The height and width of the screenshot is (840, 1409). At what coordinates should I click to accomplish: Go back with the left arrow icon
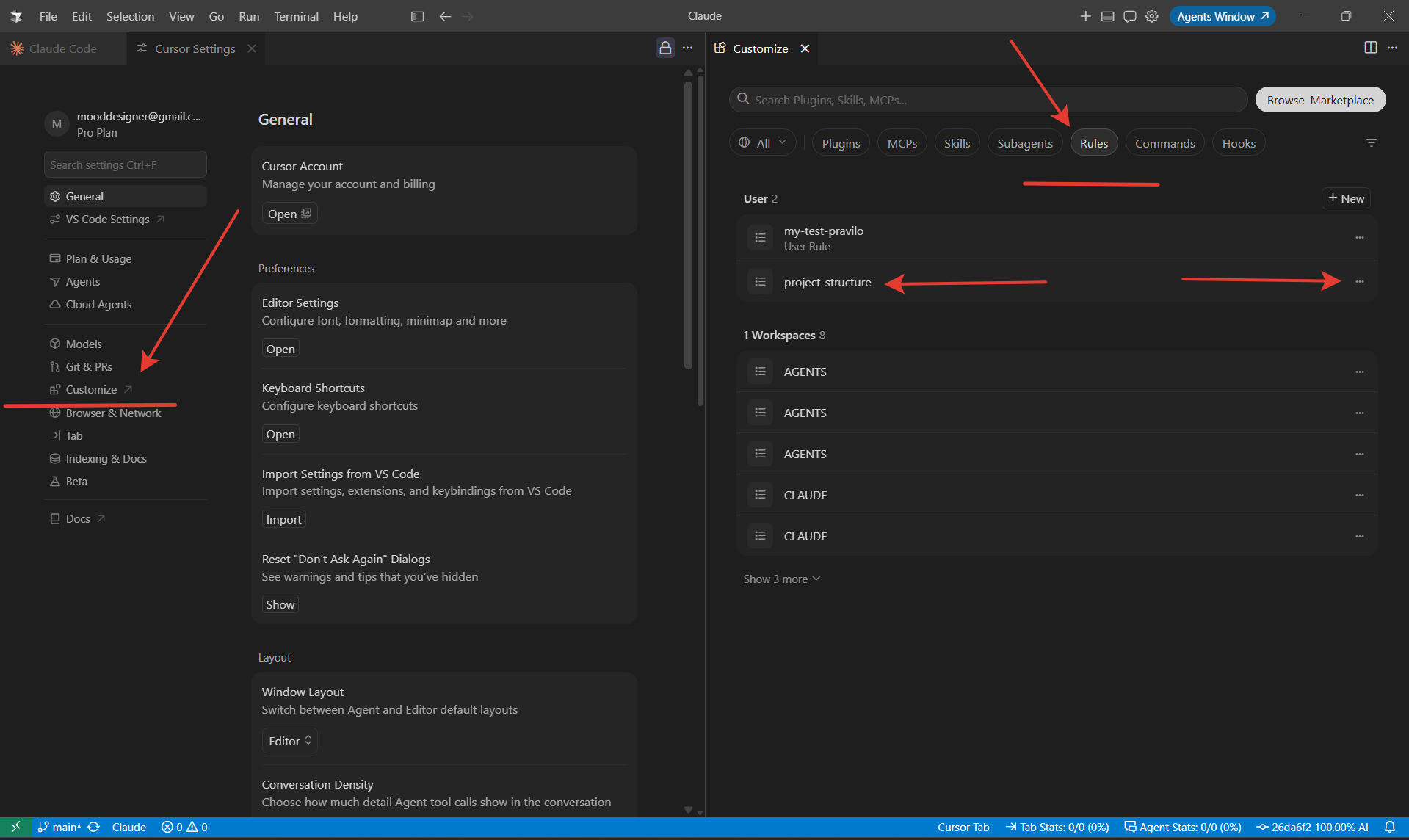pyautogui.click(x=445, y=16)
